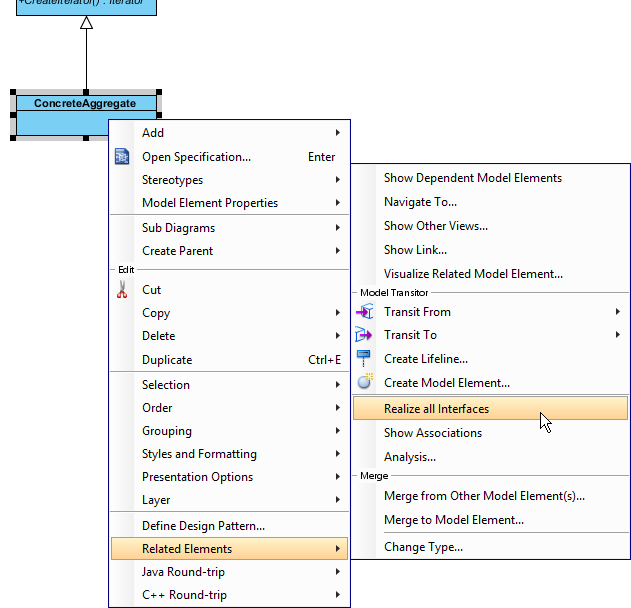Open Styles and Formatting submenu
Screen dimensions: 631x608
pos(229,453)
